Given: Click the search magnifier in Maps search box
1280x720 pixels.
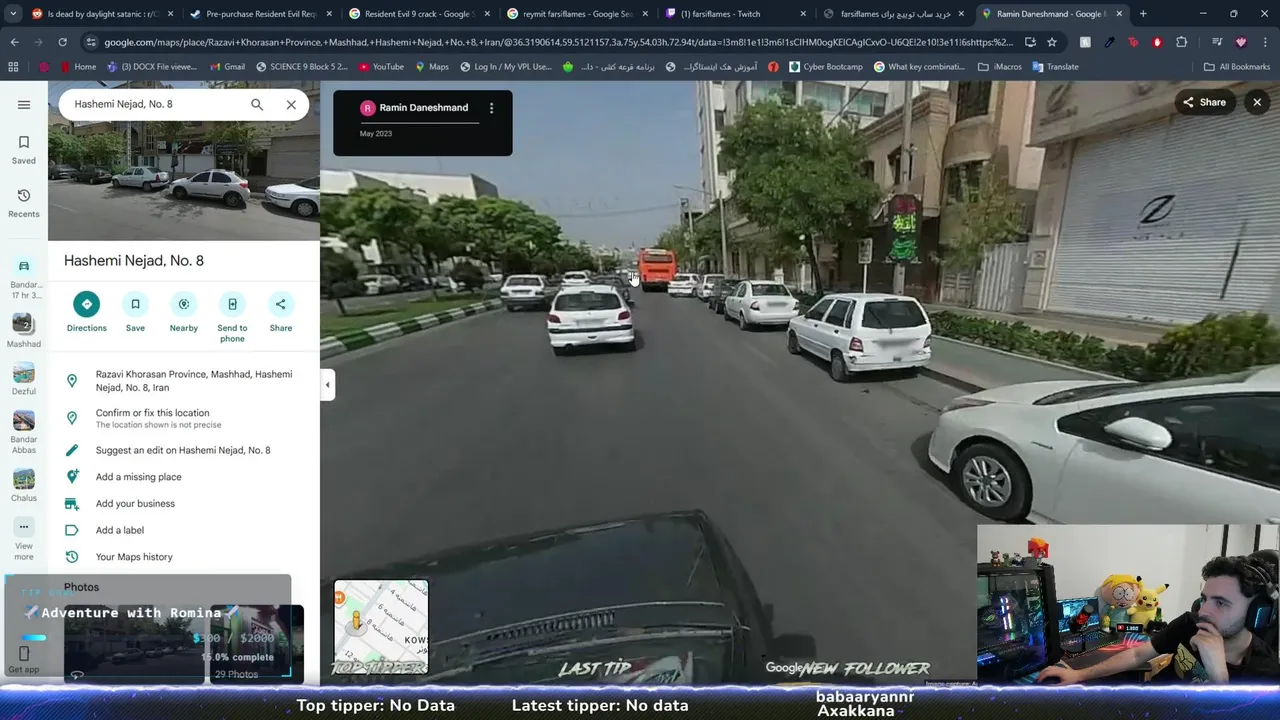Looking at the screenshot, I should click(x=257, y=104).
